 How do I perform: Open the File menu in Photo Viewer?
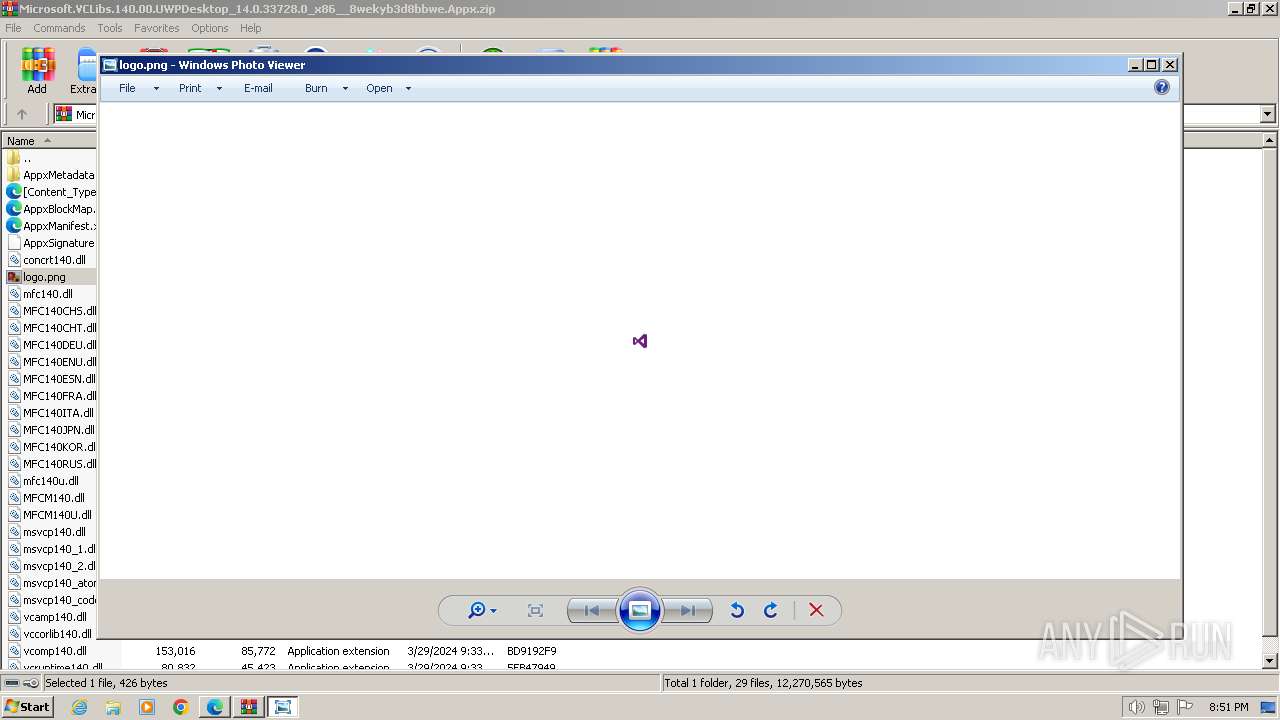(127, 88)
